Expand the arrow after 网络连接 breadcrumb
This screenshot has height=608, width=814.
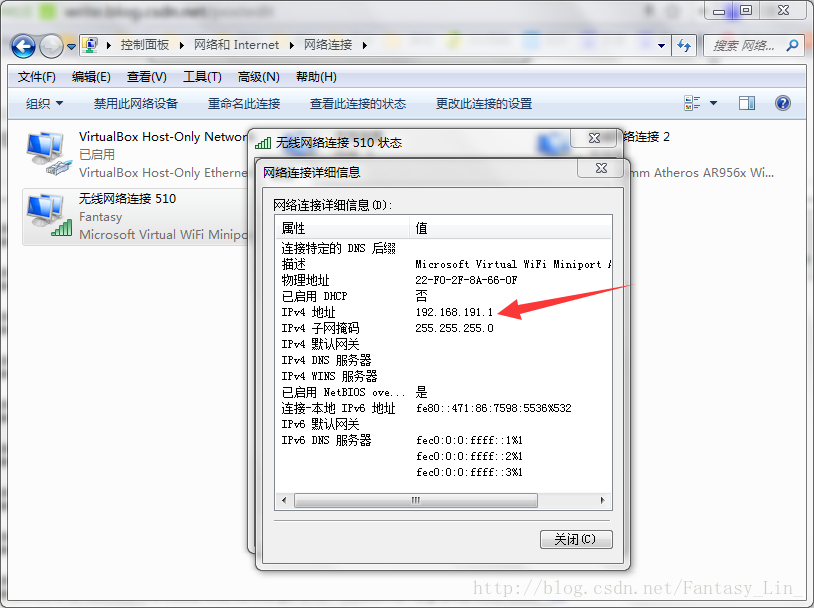pyautogui.click(x=365, y=46)
